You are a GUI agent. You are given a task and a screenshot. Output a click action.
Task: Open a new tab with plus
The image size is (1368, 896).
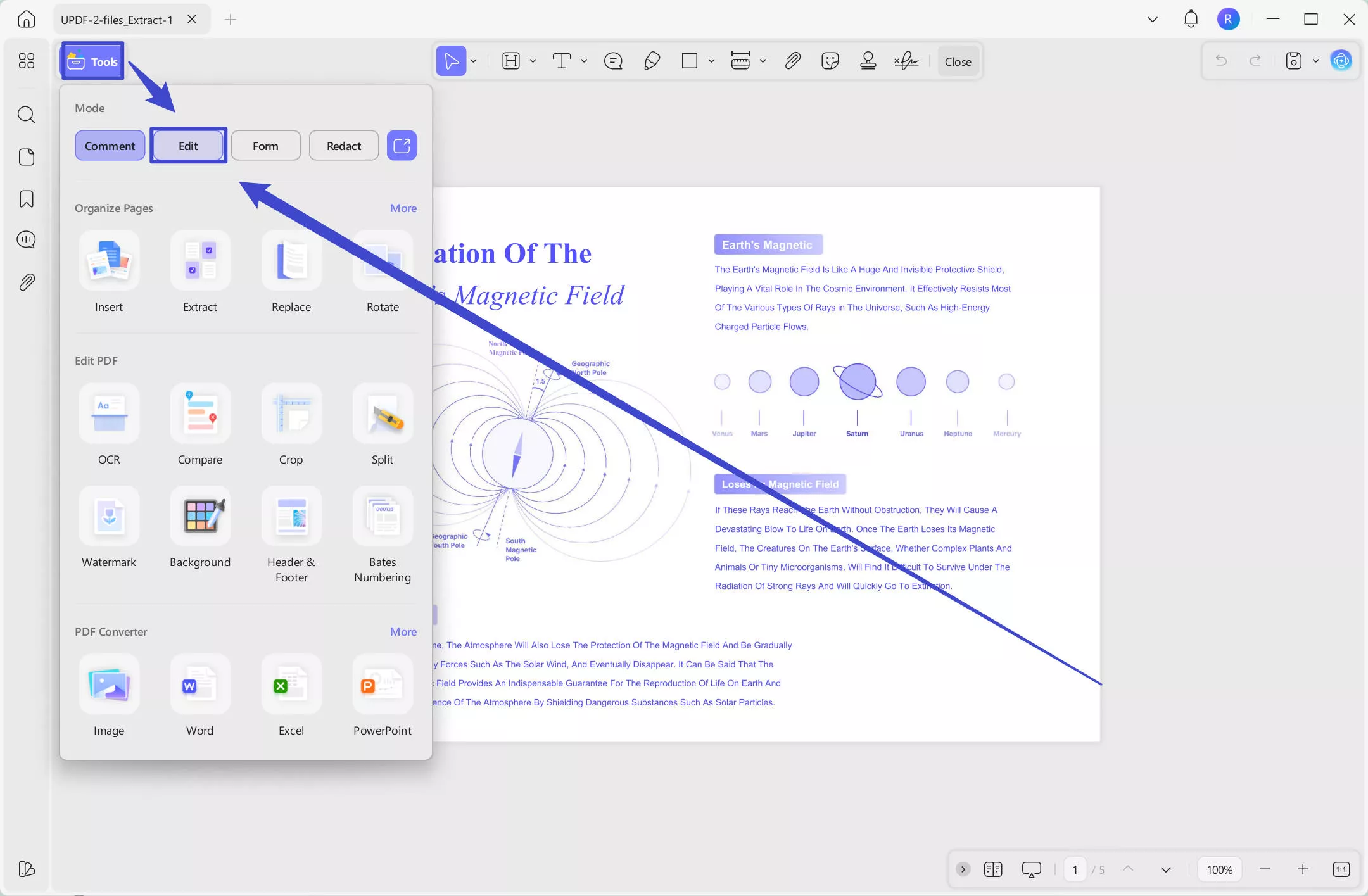[x=231, y=20]
